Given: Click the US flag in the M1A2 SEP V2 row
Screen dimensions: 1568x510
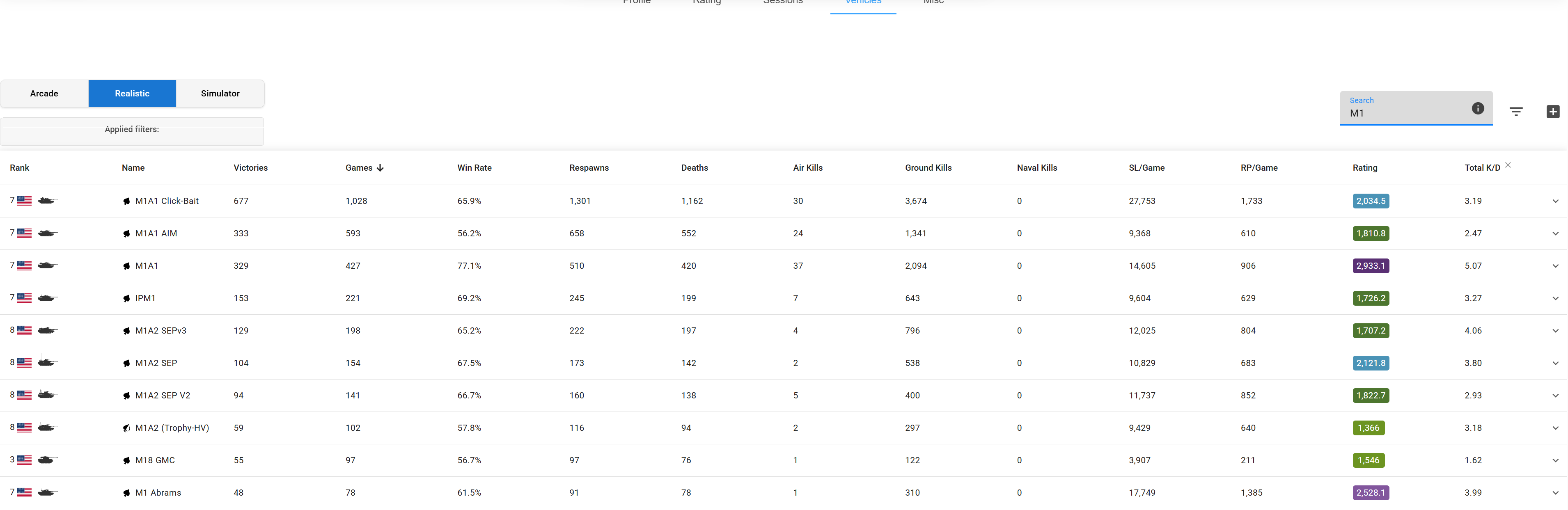Looking at the screenshot, I should (24, 396).
